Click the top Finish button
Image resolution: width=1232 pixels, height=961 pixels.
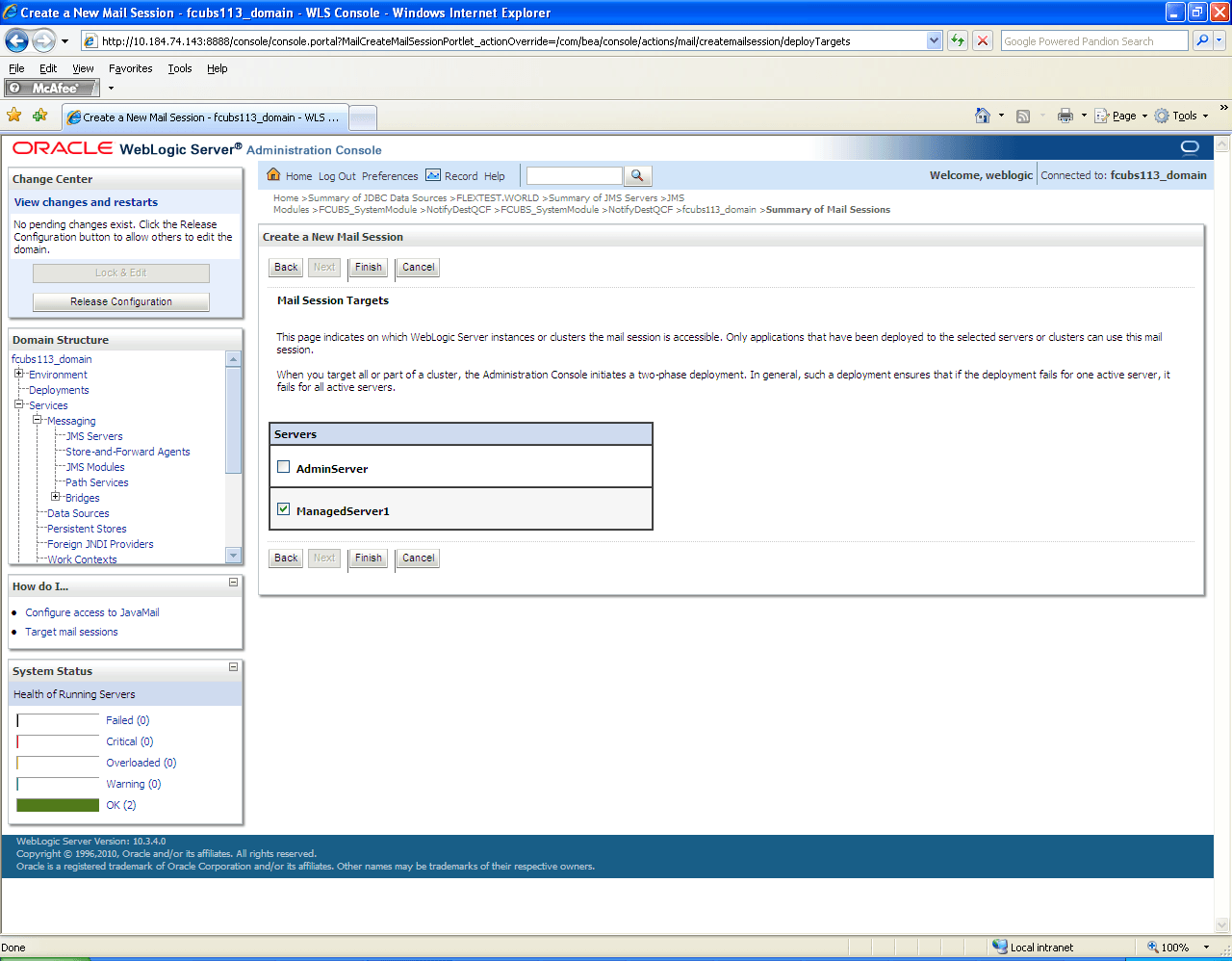368,267
